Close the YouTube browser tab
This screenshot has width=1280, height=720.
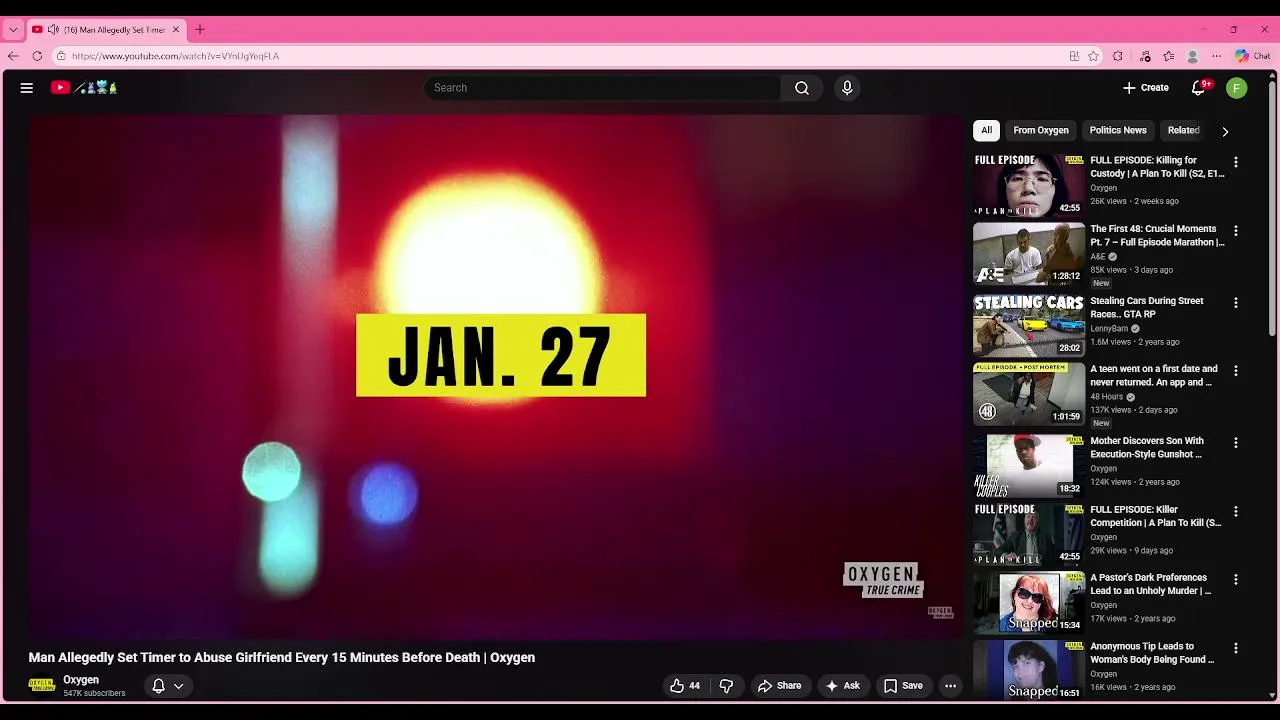pos(176,29)
